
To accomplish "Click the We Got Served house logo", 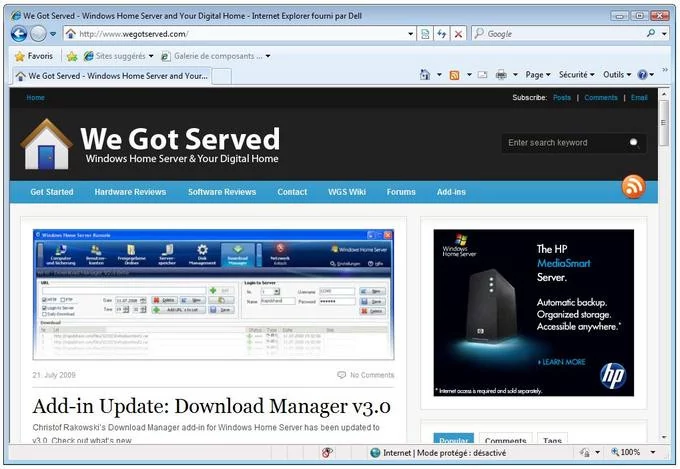I will 46,144.
